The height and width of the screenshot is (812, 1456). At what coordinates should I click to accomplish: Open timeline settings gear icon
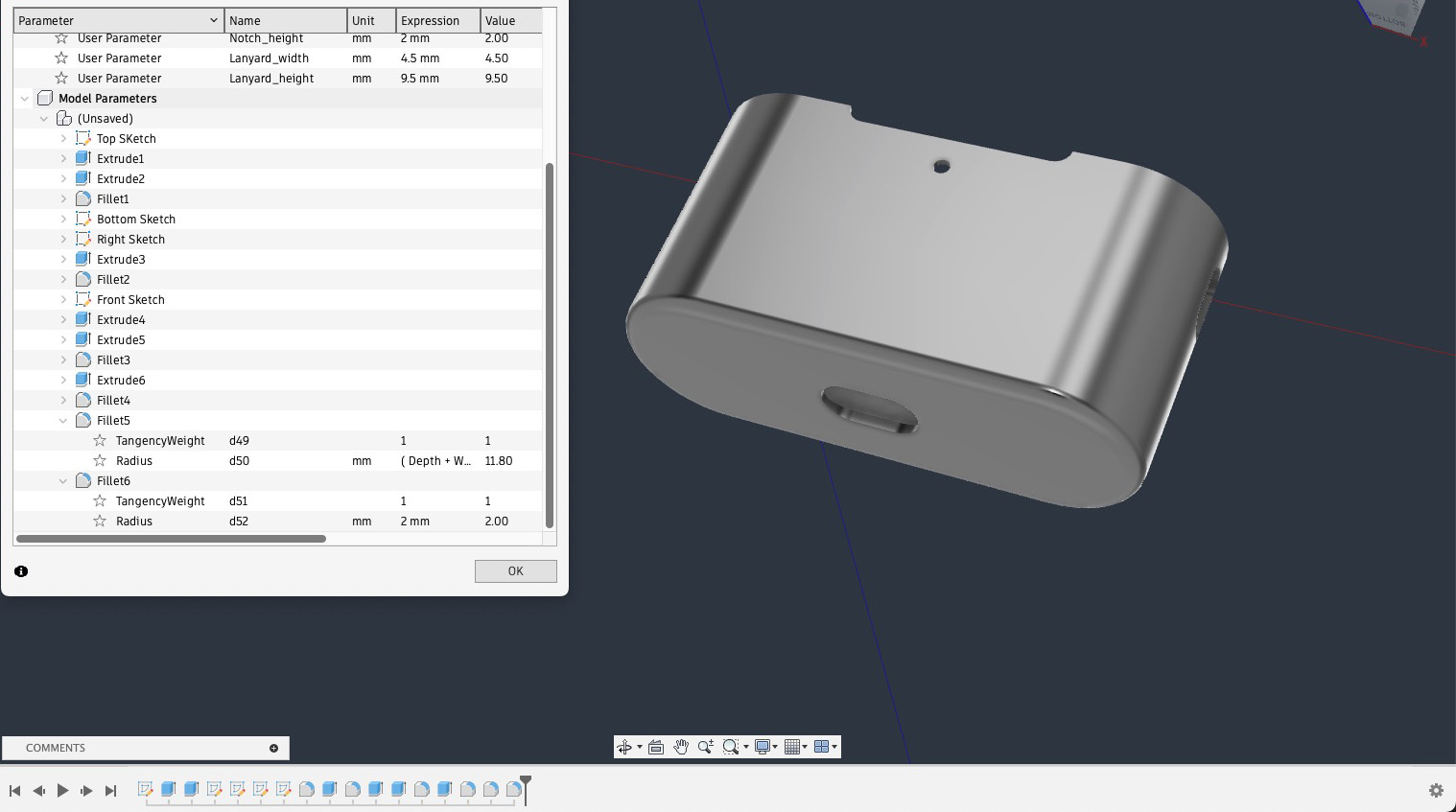[1436, 790]
